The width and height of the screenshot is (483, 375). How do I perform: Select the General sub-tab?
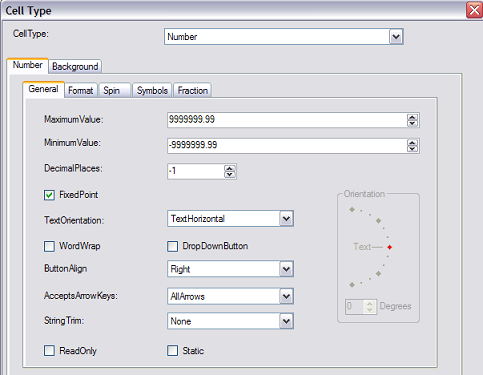tap(43, 89)
